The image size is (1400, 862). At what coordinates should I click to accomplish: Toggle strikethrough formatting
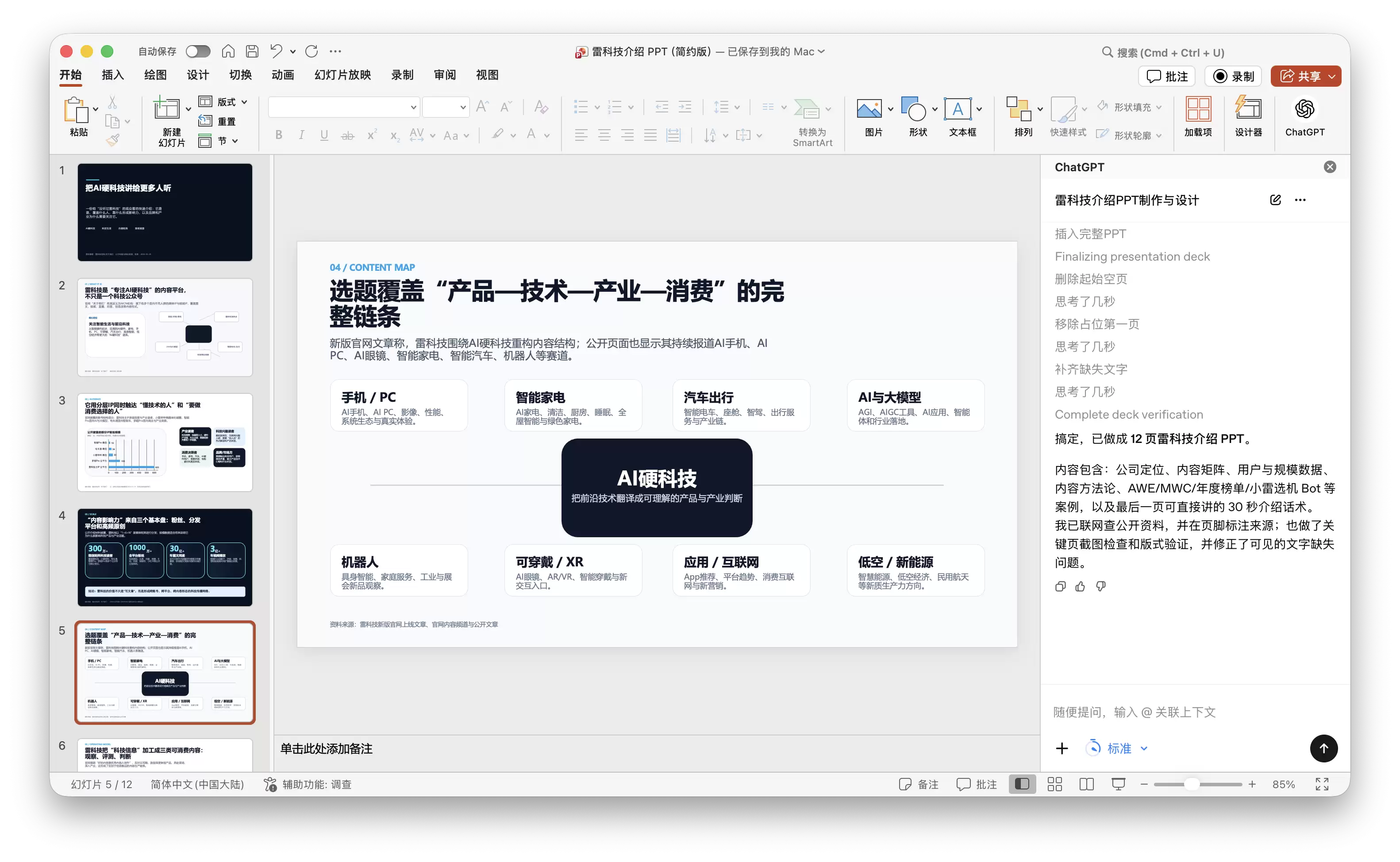(x=347, y=135)
